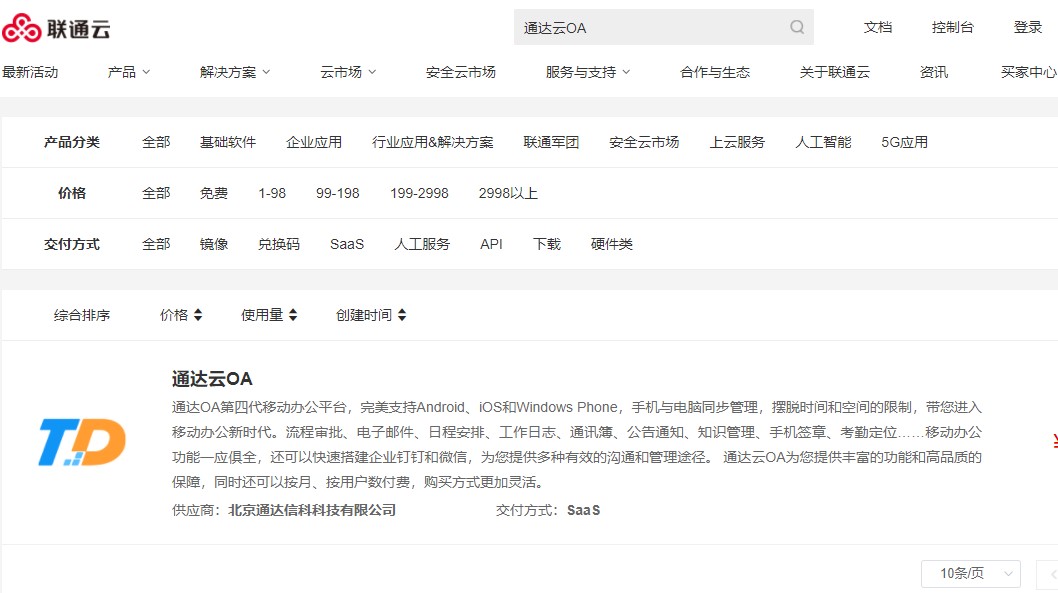Open the 控制台 link

click(x=953, y=27)
